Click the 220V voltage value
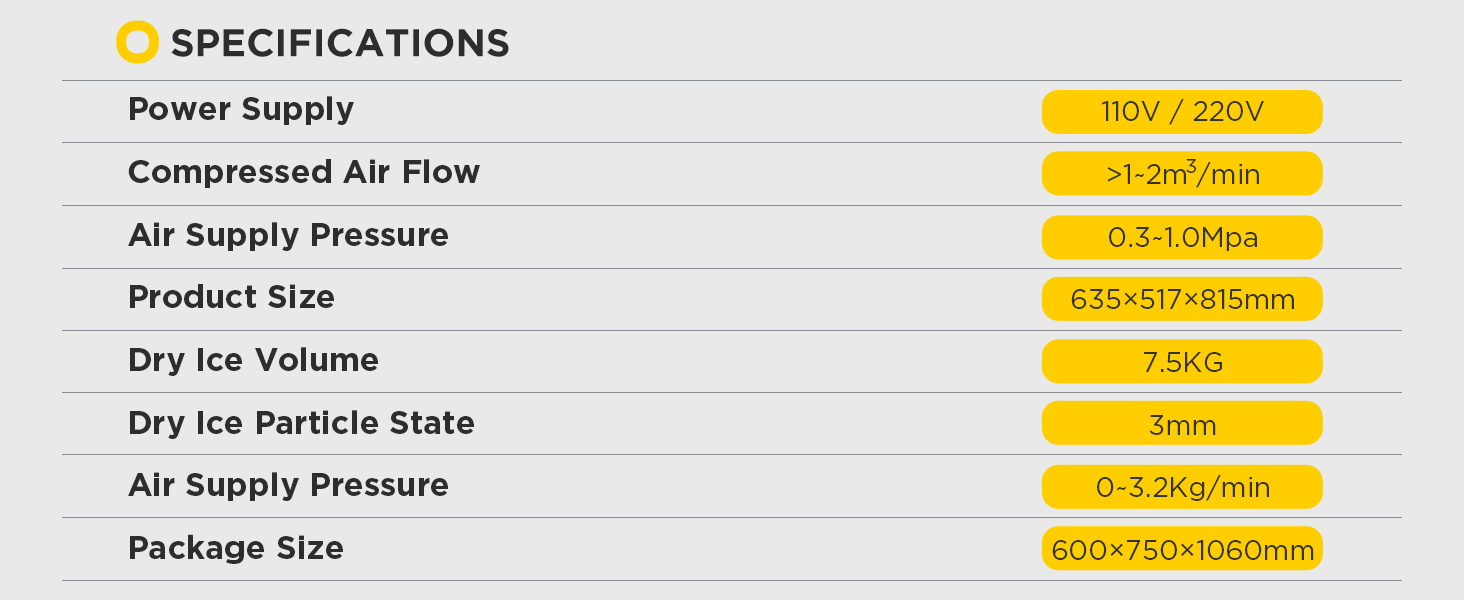1464x600 pixels. click(x=1229, y=112)
